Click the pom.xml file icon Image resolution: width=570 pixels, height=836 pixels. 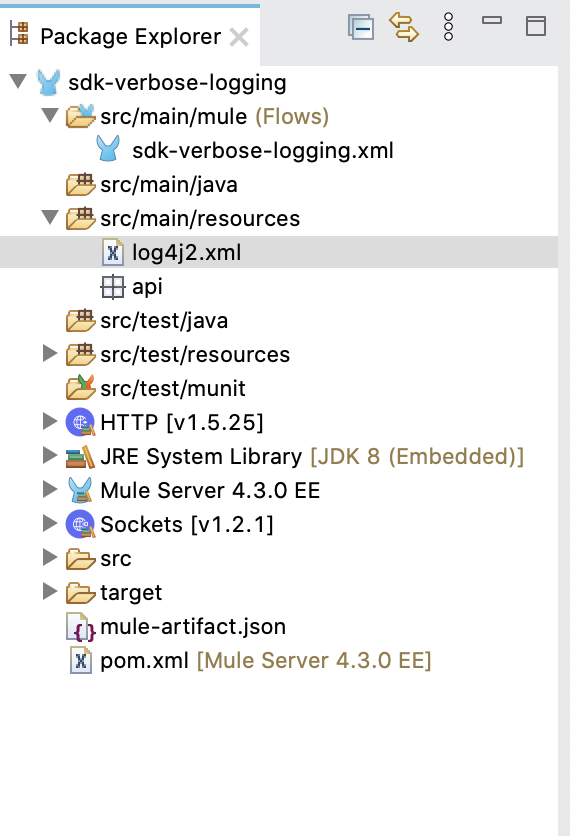click(81, 661)
